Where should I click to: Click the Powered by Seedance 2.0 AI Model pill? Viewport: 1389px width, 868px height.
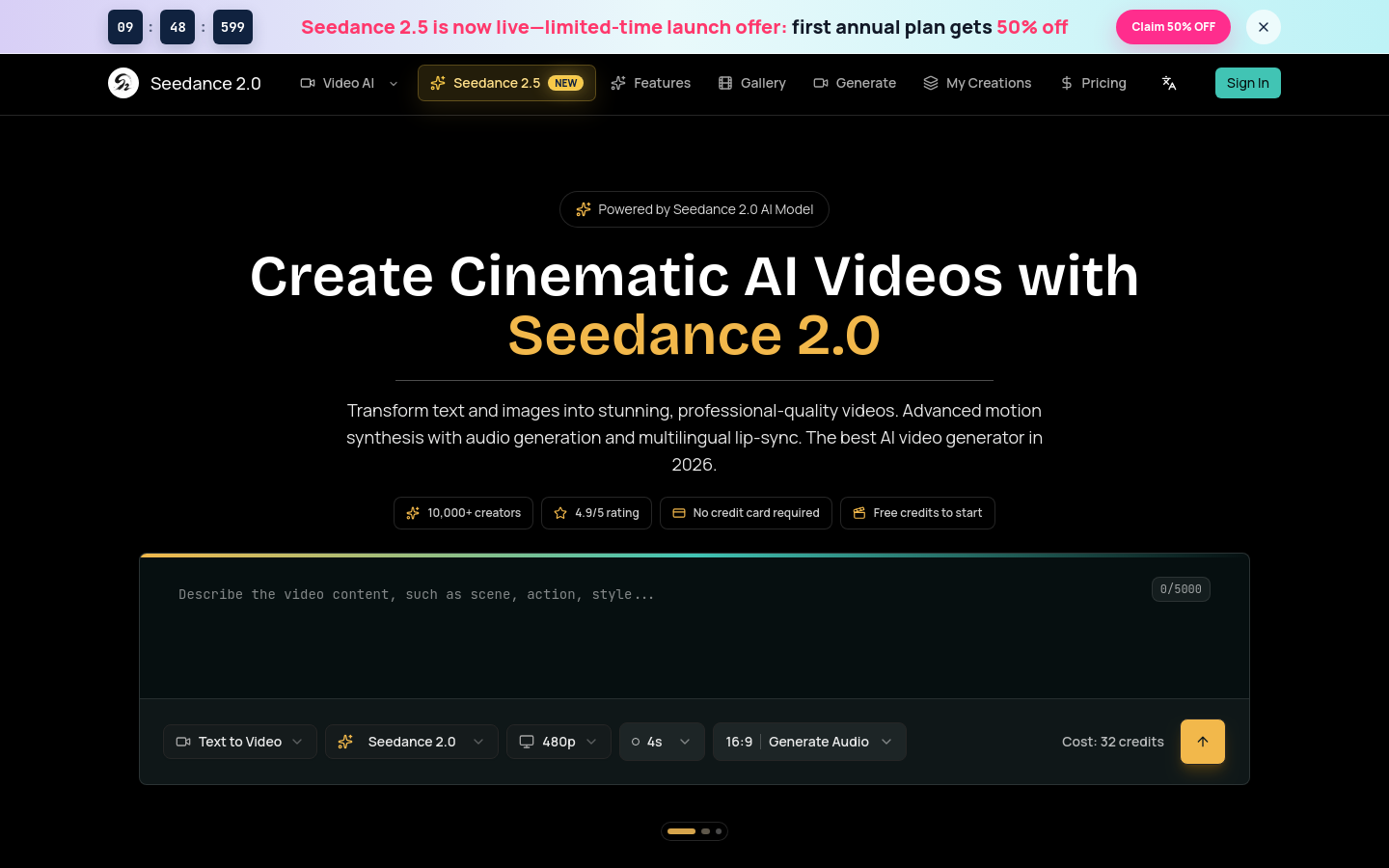click(694, 209)
